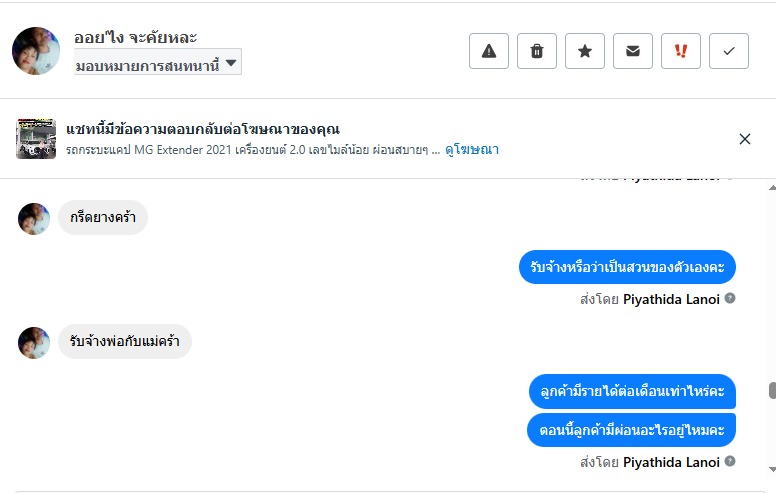Dismiss the ad reply notification banner
Image resolution: width=776 pixels, height=493 pixels.
pyautogui.click(x=745, y=139)
